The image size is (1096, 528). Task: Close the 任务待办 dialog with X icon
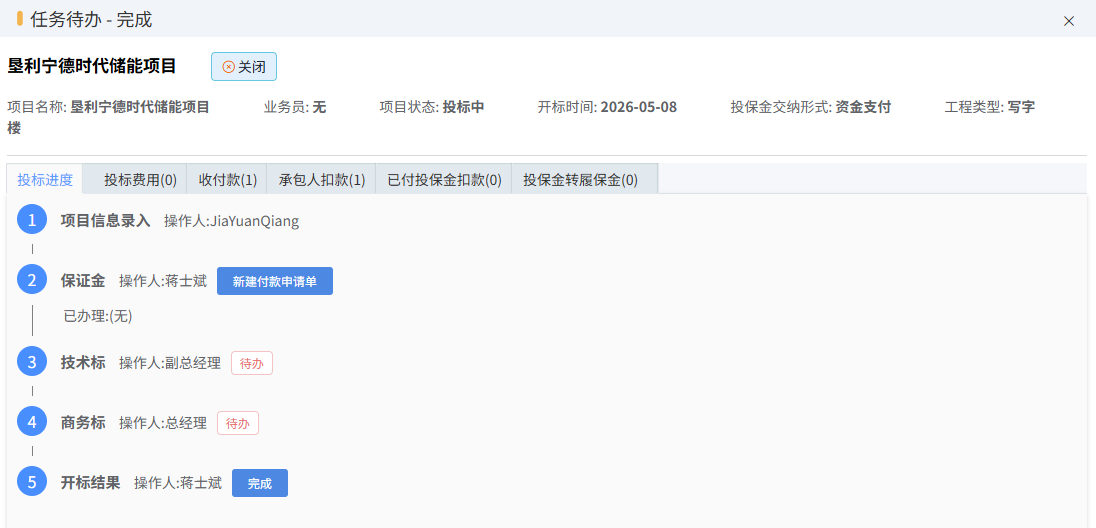[1069, 21]
